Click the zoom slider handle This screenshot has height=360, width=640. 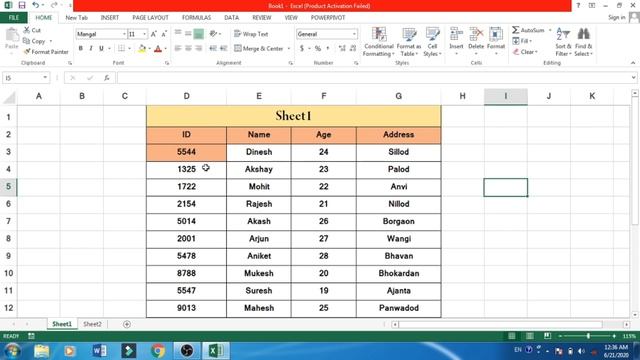(588, 336)
